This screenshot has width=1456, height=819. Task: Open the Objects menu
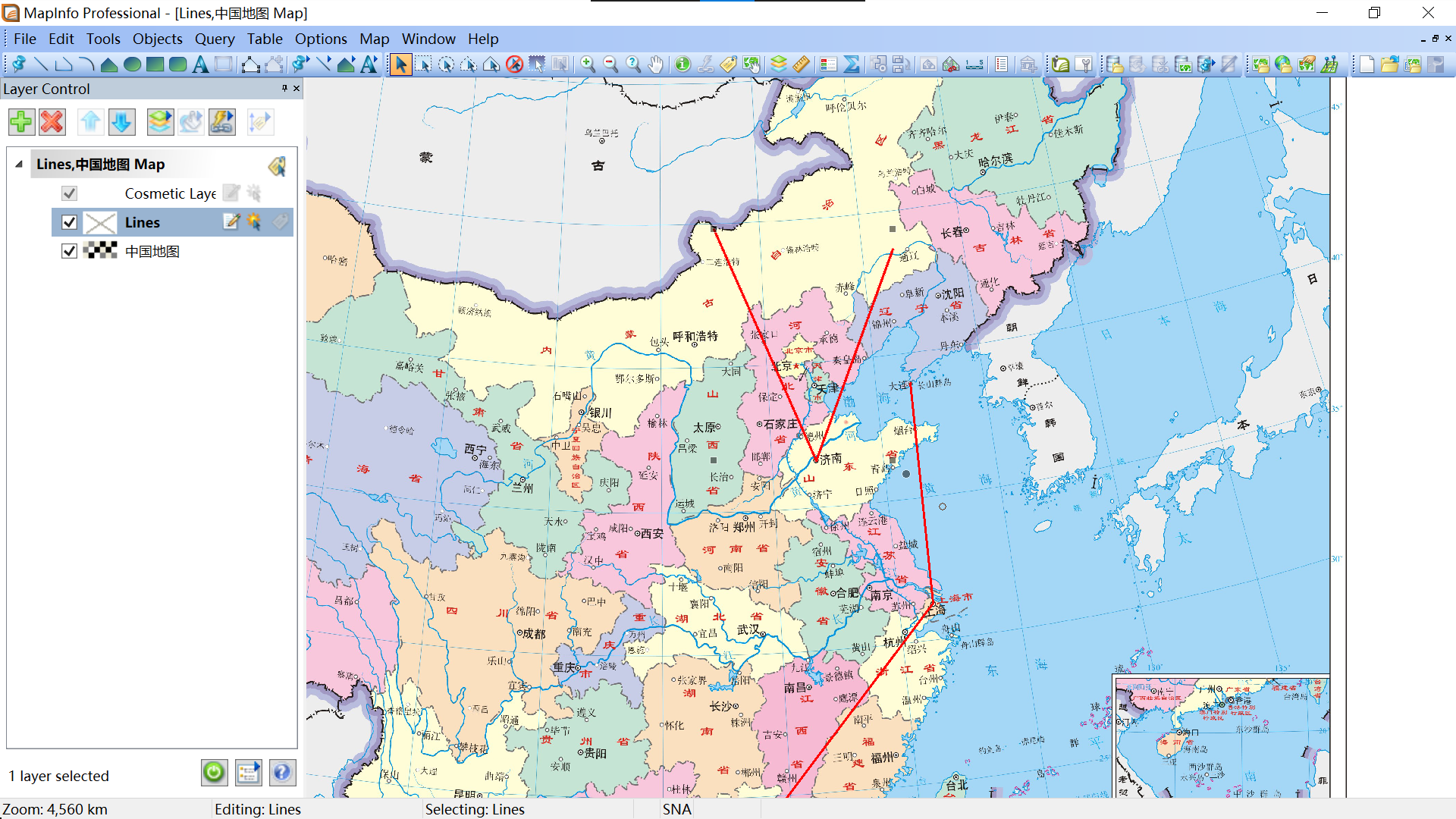(x=158, y=39)
